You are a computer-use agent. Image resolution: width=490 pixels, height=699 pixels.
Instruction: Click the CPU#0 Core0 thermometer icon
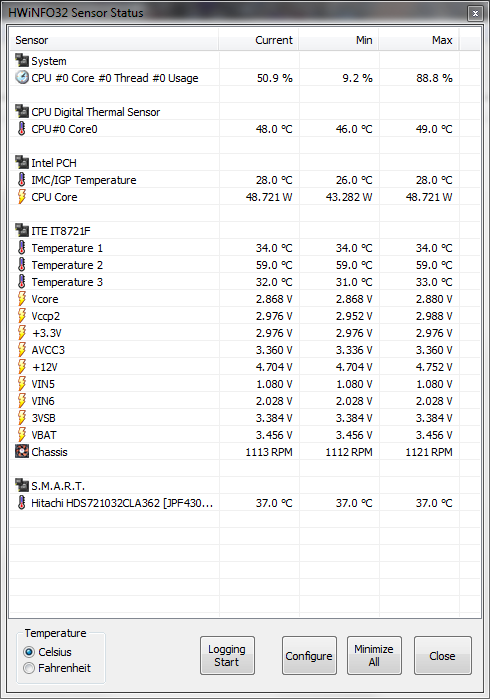tap(21, 128)
